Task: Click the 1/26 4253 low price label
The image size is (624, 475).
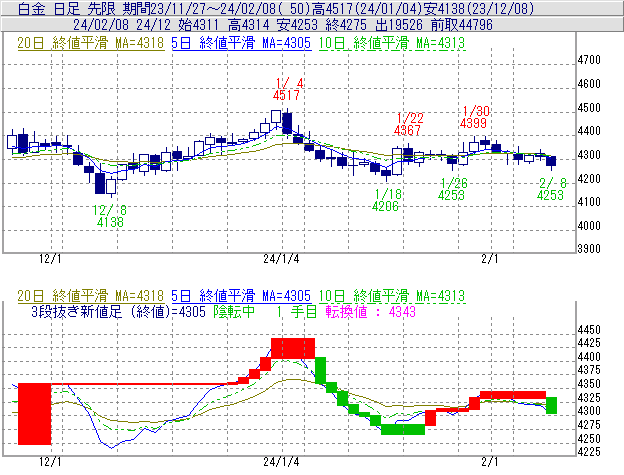Action: (453, 189)
